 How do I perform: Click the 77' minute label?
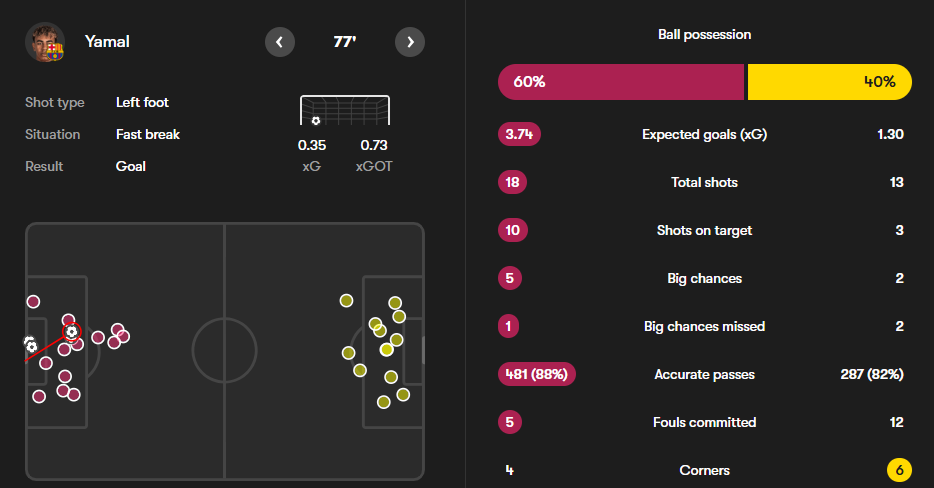345,42
